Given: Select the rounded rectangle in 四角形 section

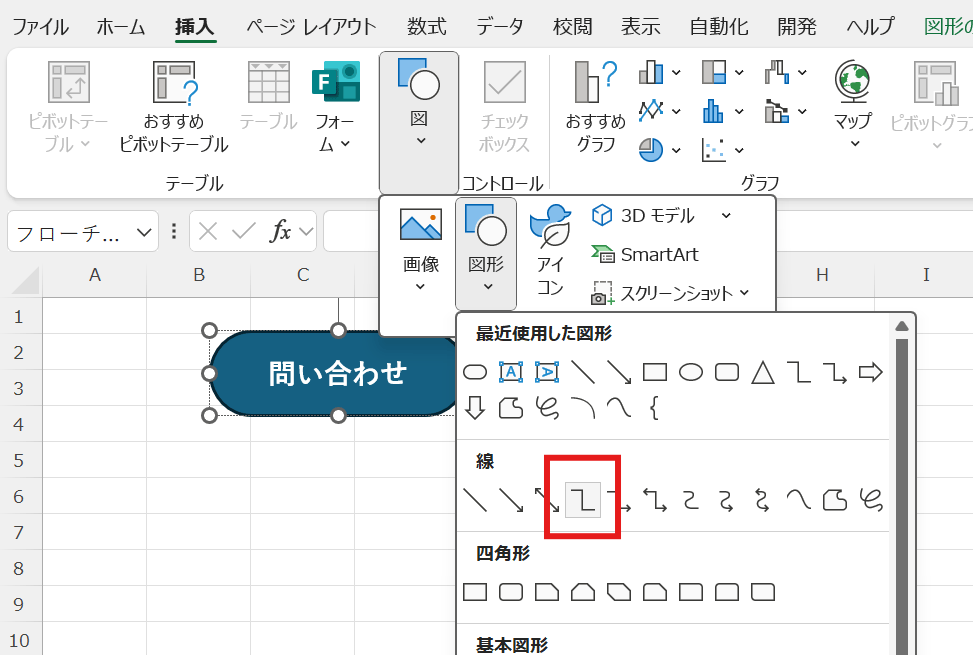Looking at the screenshot, I should pos(510,591).
